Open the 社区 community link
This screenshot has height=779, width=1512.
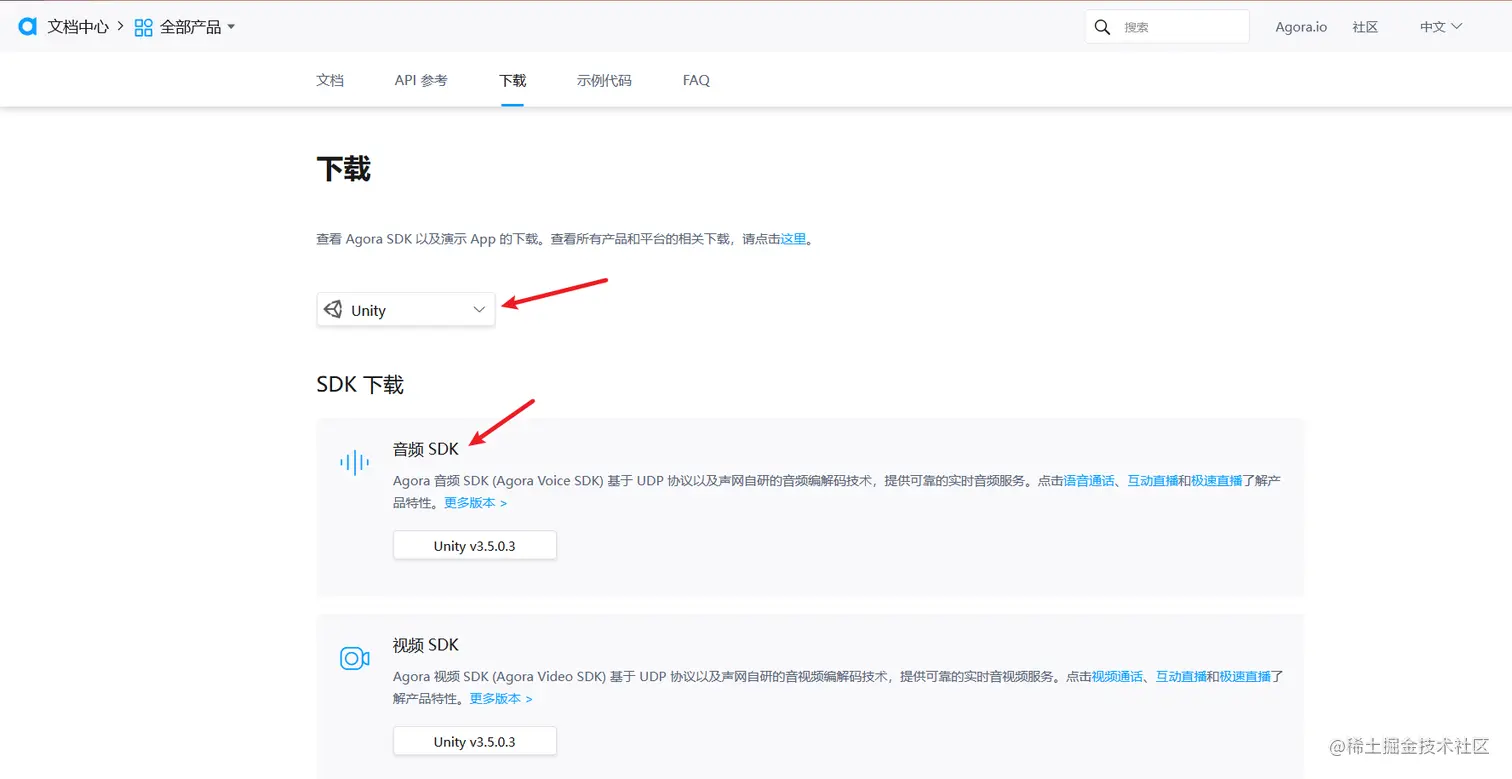(1365, 27)
